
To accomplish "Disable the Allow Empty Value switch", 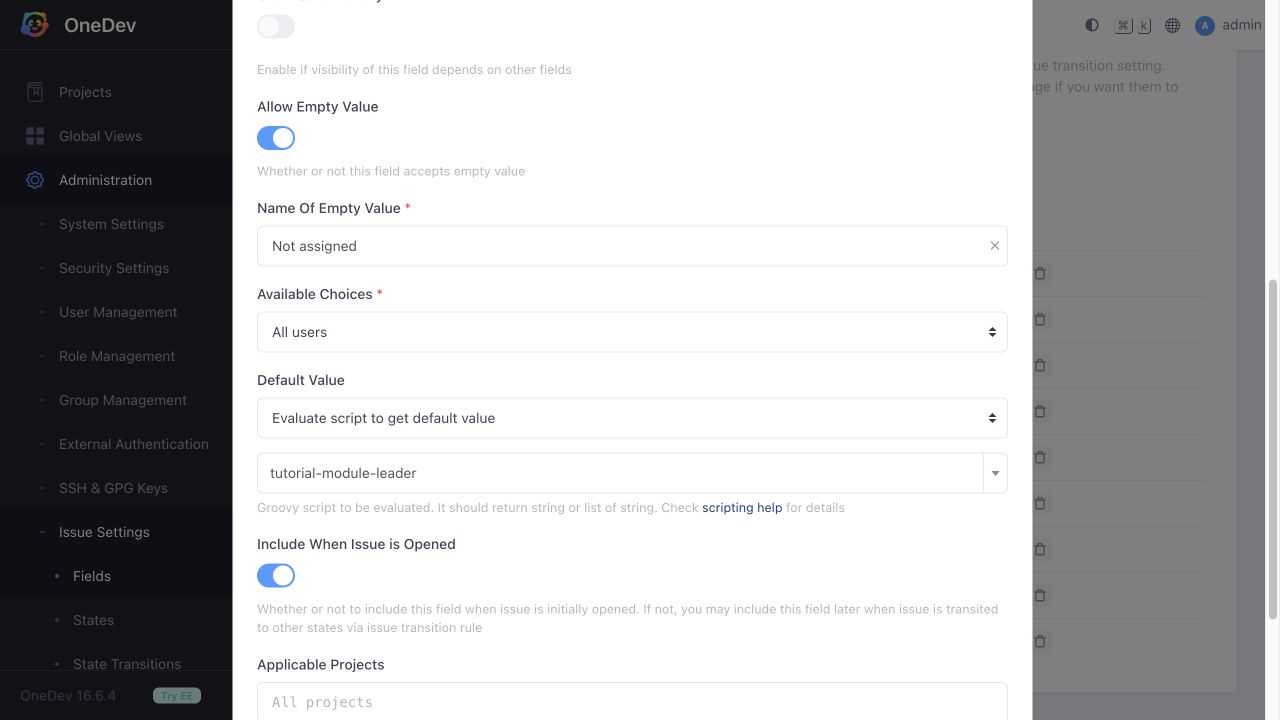I will pyautogui.click(x=276, y=138).
